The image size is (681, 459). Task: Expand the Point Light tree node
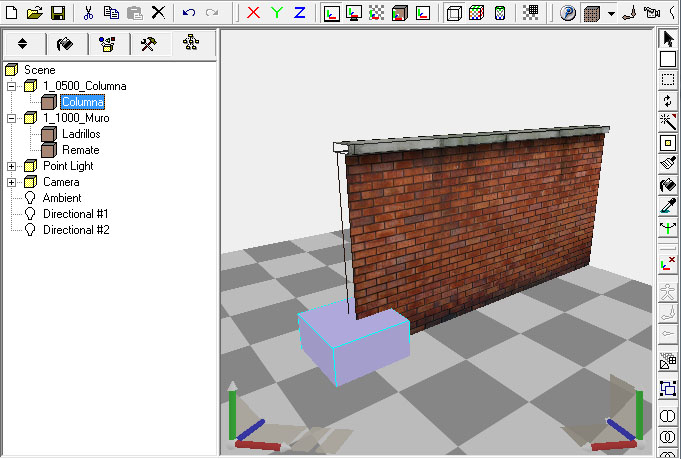click(x=12, y=166)
